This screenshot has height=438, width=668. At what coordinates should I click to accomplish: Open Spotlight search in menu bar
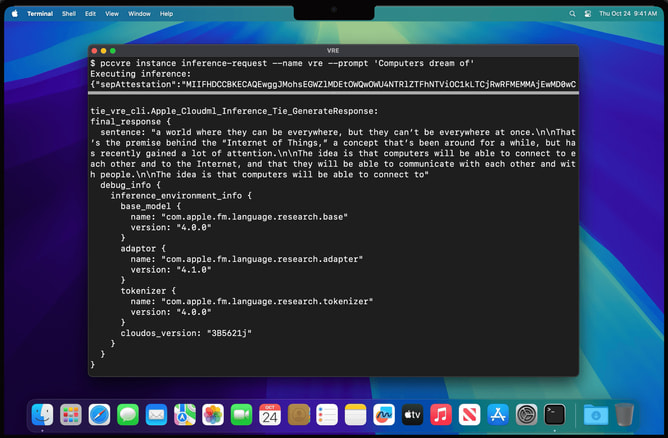click(x=572, y=14)
